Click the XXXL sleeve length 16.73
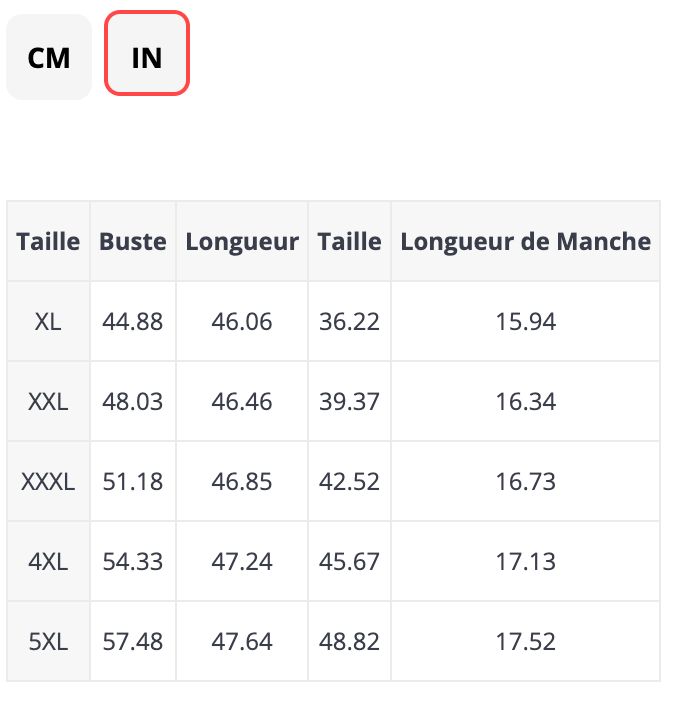The width and height of the screenshot is (678, 706). pos(525,481)
